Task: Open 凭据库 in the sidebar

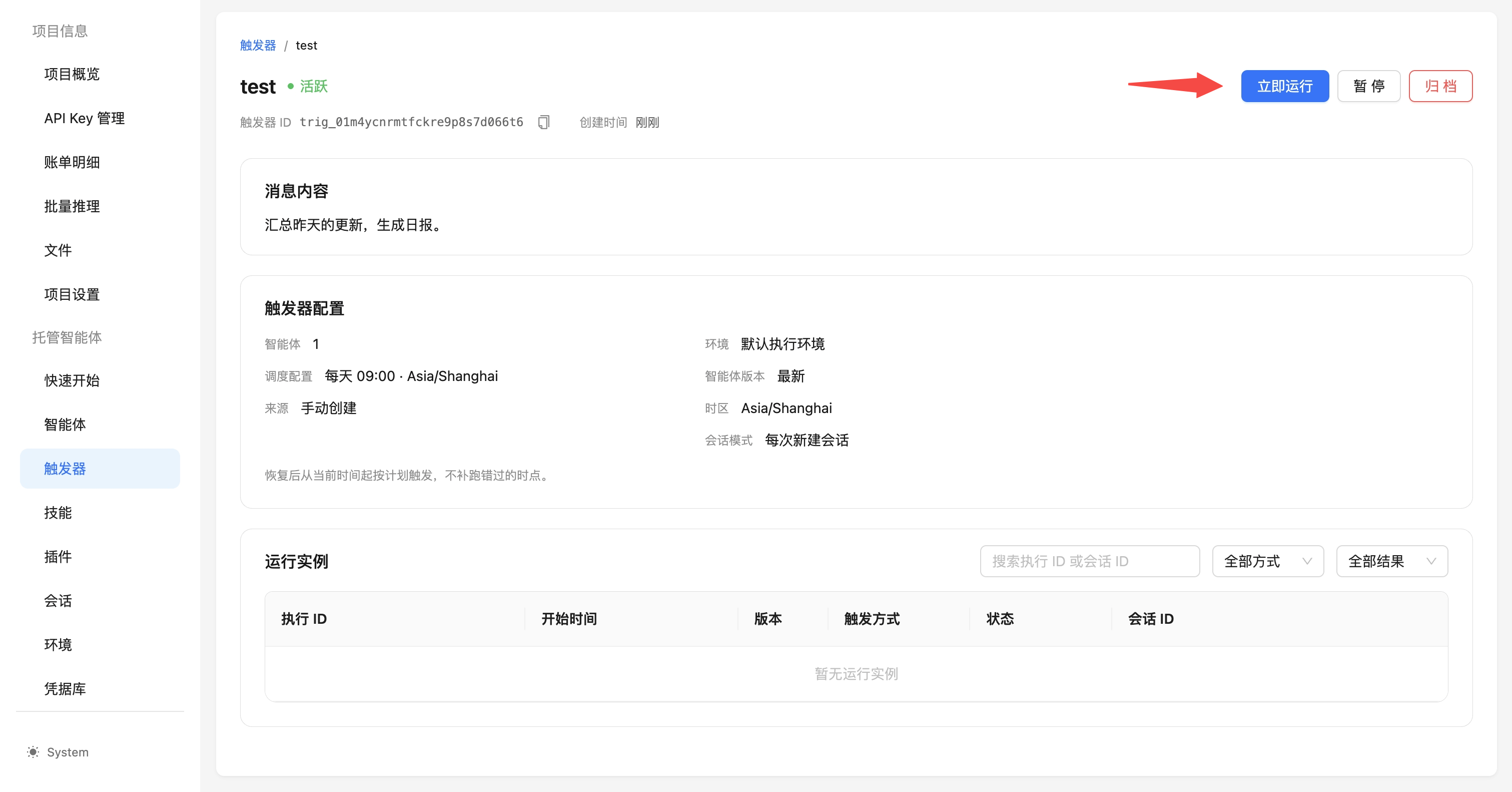Action: (x=100, y=689)
